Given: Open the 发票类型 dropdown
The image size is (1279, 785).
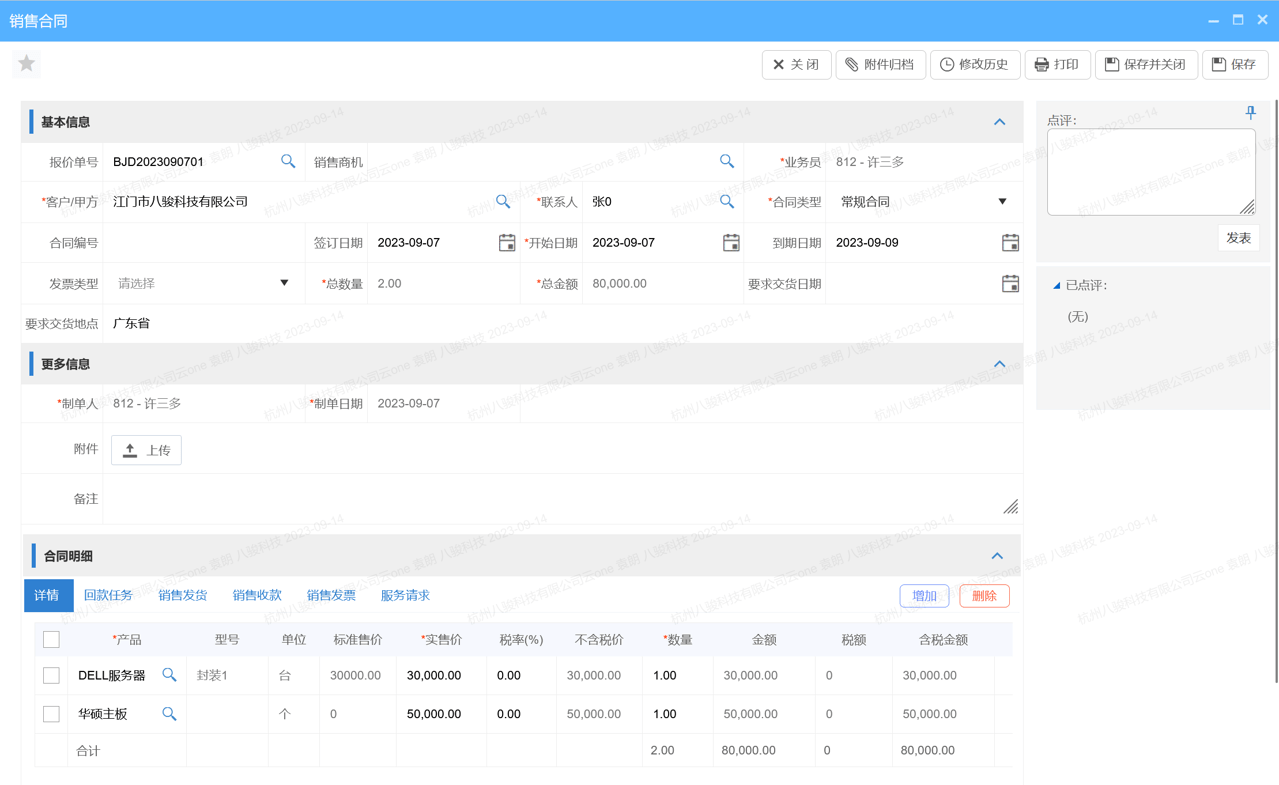Looking at the screenshot, I should pos(286,283).
